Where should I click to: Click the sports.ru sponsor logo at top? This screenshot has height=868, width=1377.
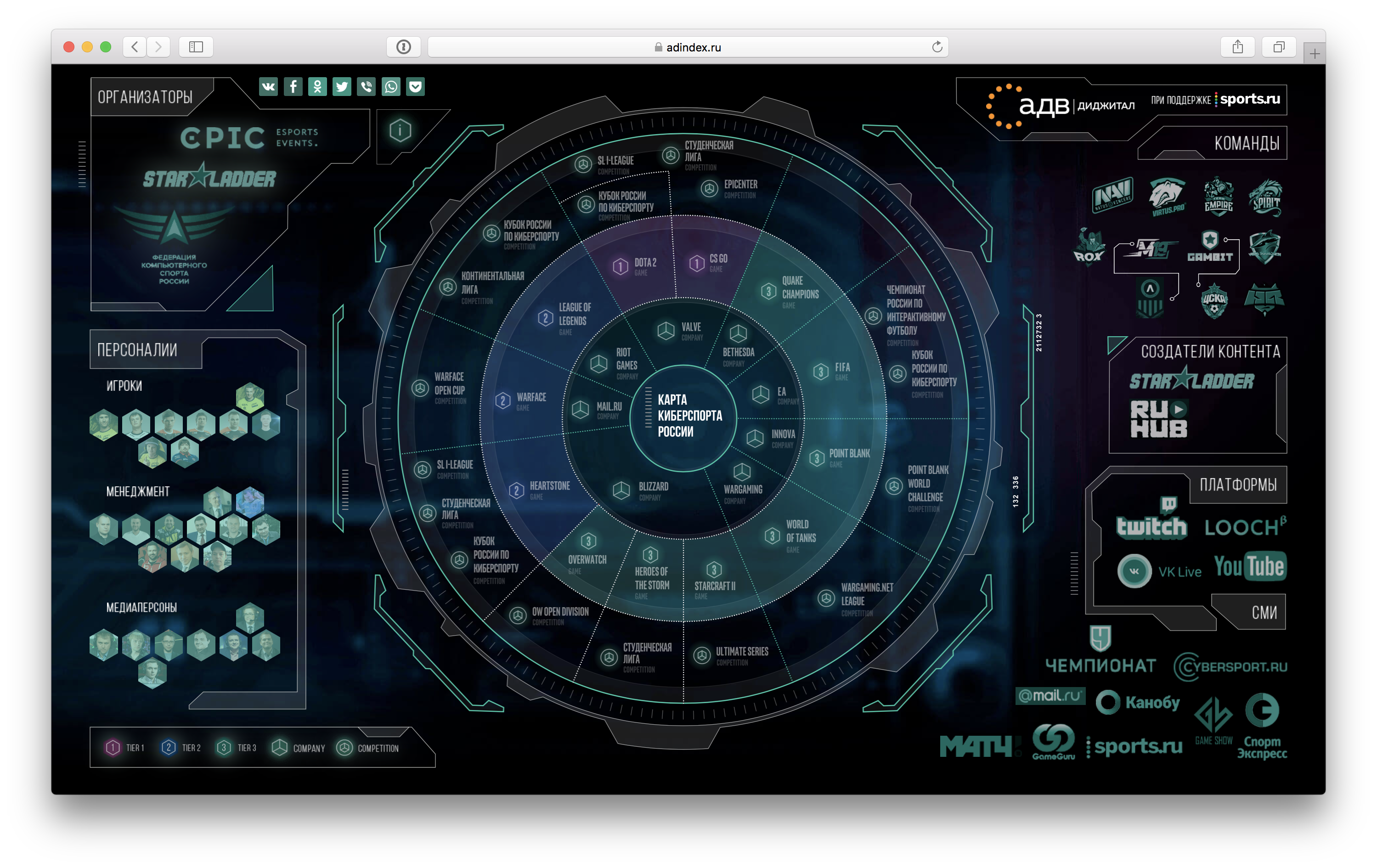1247,100
